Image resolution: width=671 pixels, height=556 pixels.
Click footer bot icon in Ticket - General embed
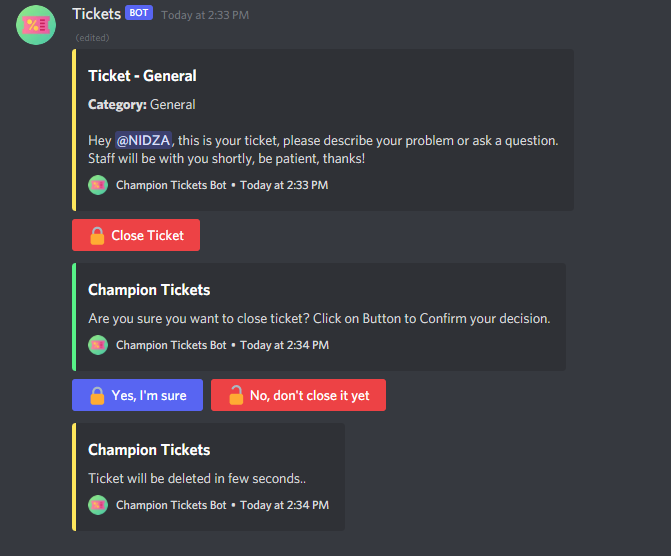pos(98,185)
